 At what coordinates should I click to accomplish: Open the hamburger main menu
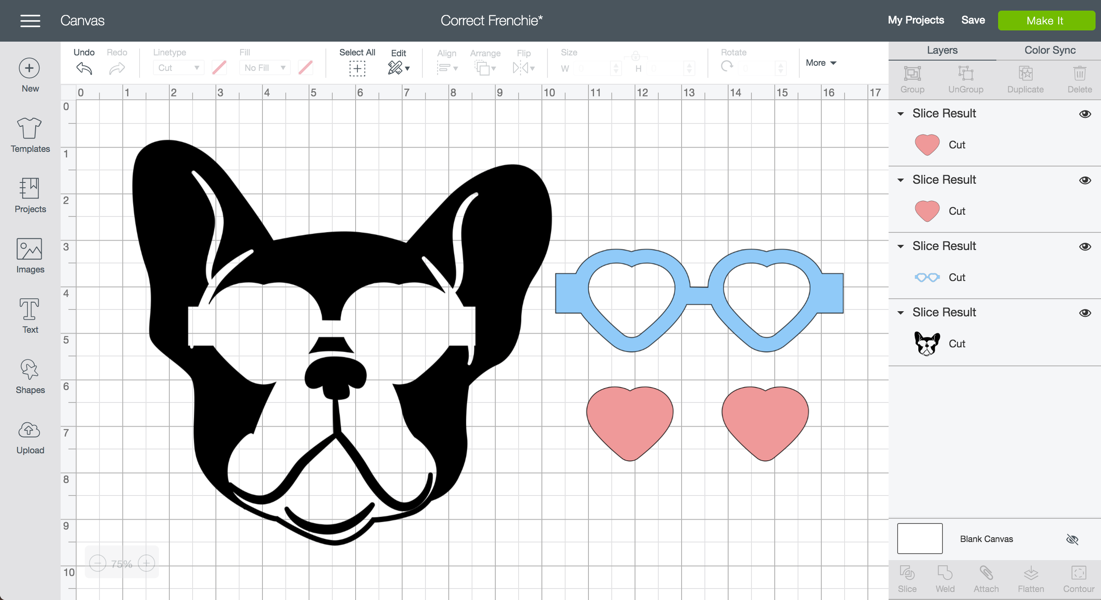30,20
